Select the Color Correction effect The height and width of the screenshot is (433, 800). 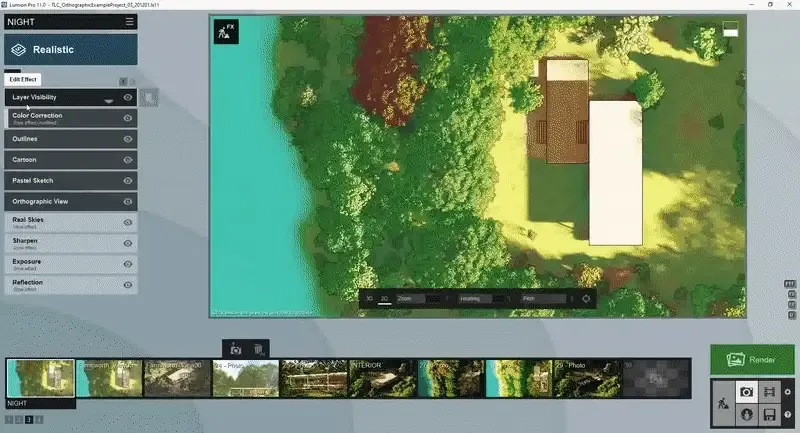(71, 118)
